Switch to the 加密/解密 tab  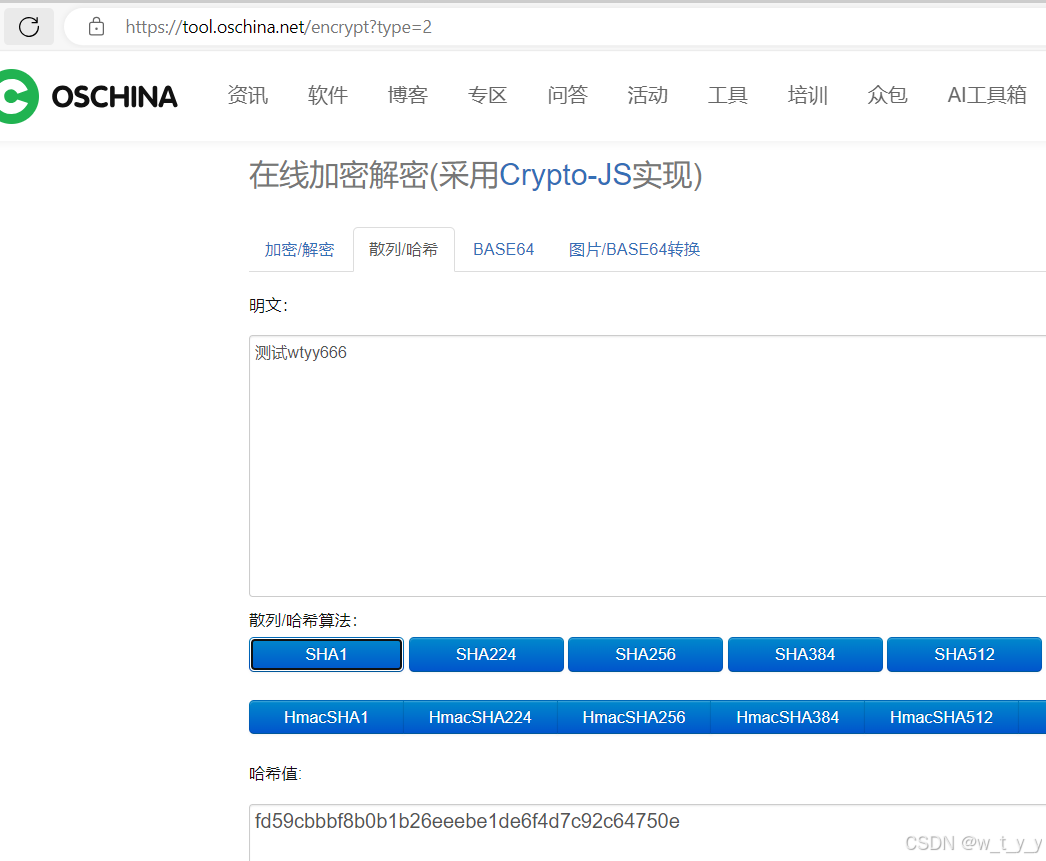click(299, 249)
